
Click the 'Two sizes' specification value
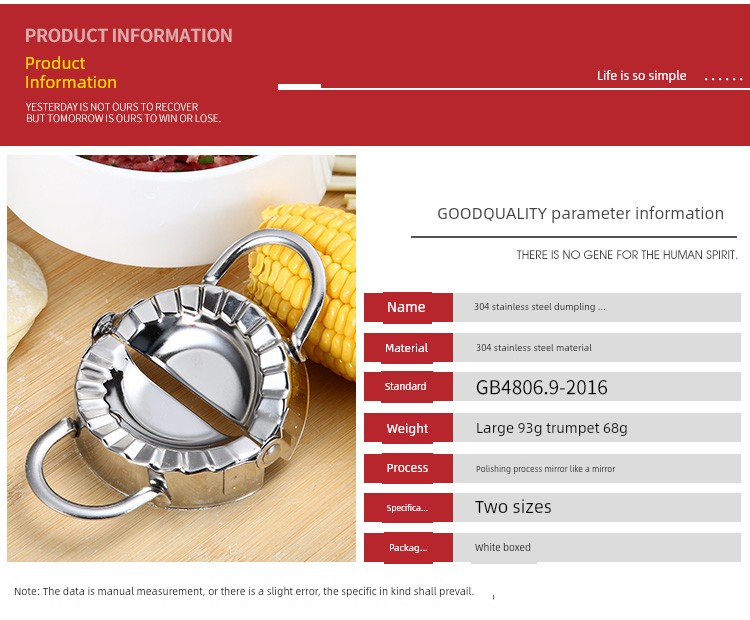513,507
